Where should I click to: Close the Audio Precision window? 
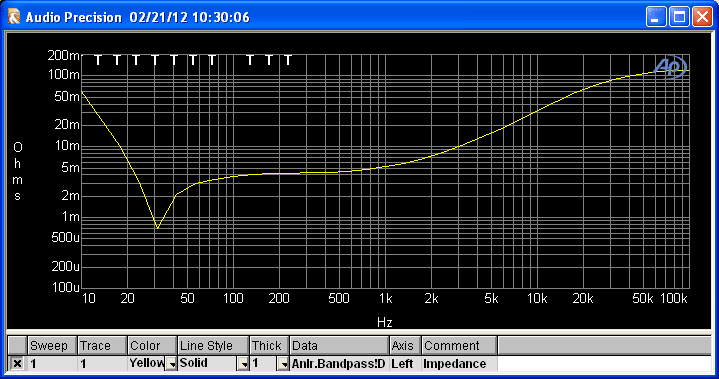point(702,18)
